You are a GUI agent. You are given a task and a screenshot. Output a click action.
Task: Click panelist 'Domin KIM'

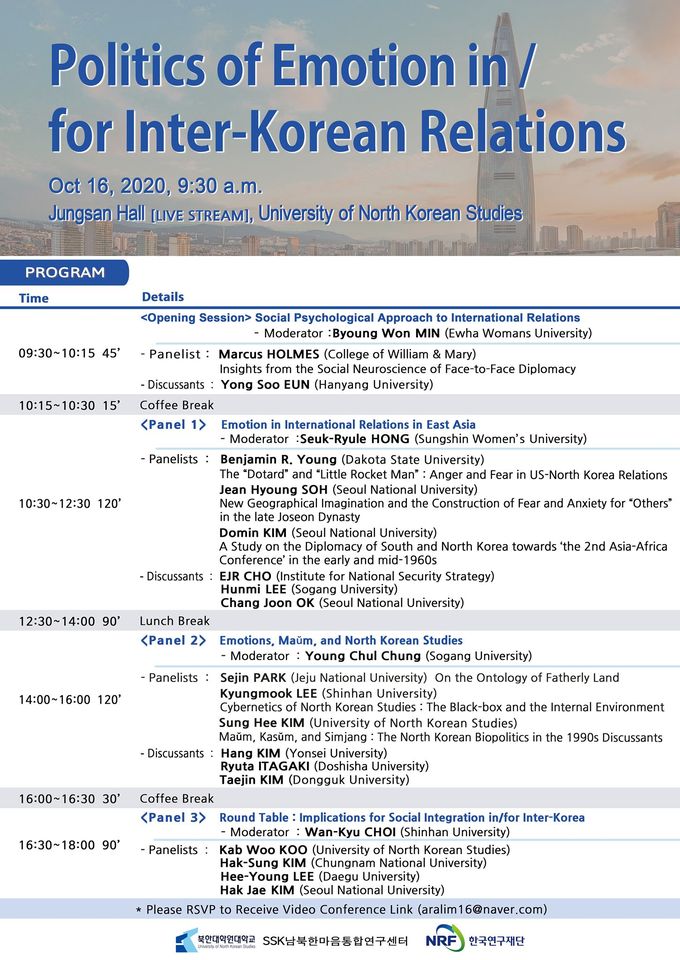[x=253, y=533]
